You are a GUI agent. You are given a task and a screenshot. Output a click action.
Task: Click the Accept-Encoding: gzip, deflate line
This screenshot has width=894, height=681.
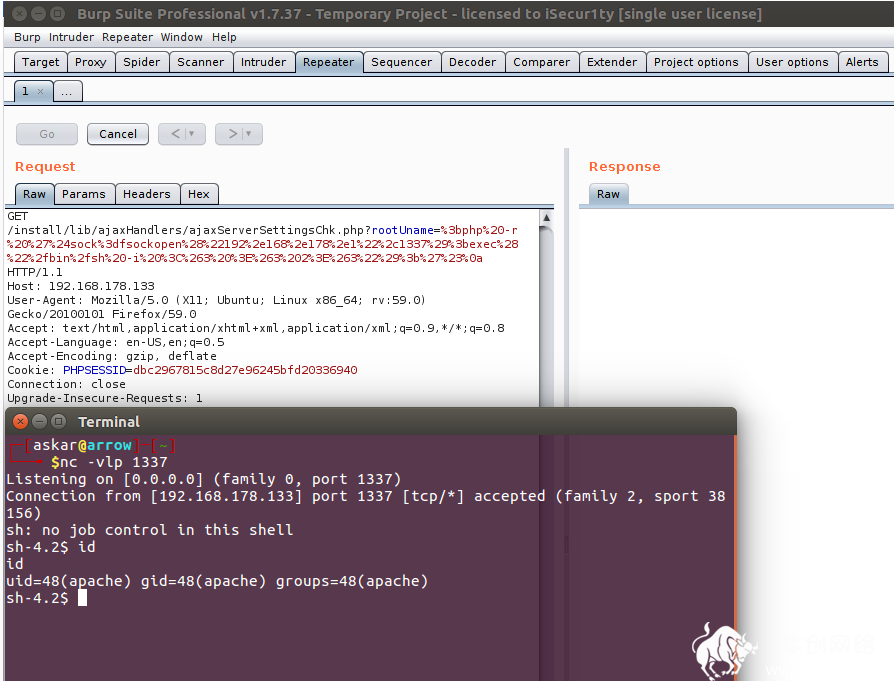[x=112, y=356]
